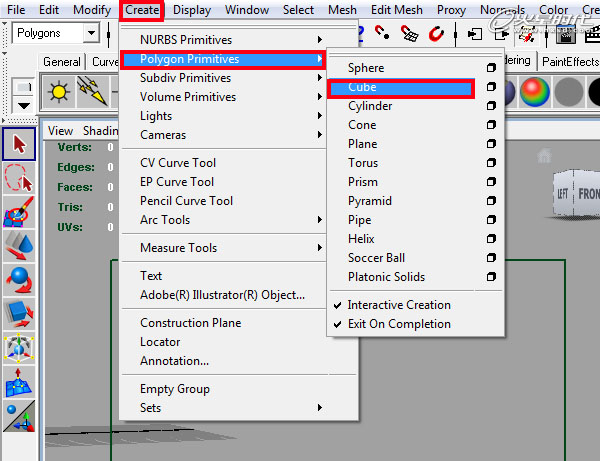Open the Proxy menu
600x461 pixels.
tap(451, 10)
